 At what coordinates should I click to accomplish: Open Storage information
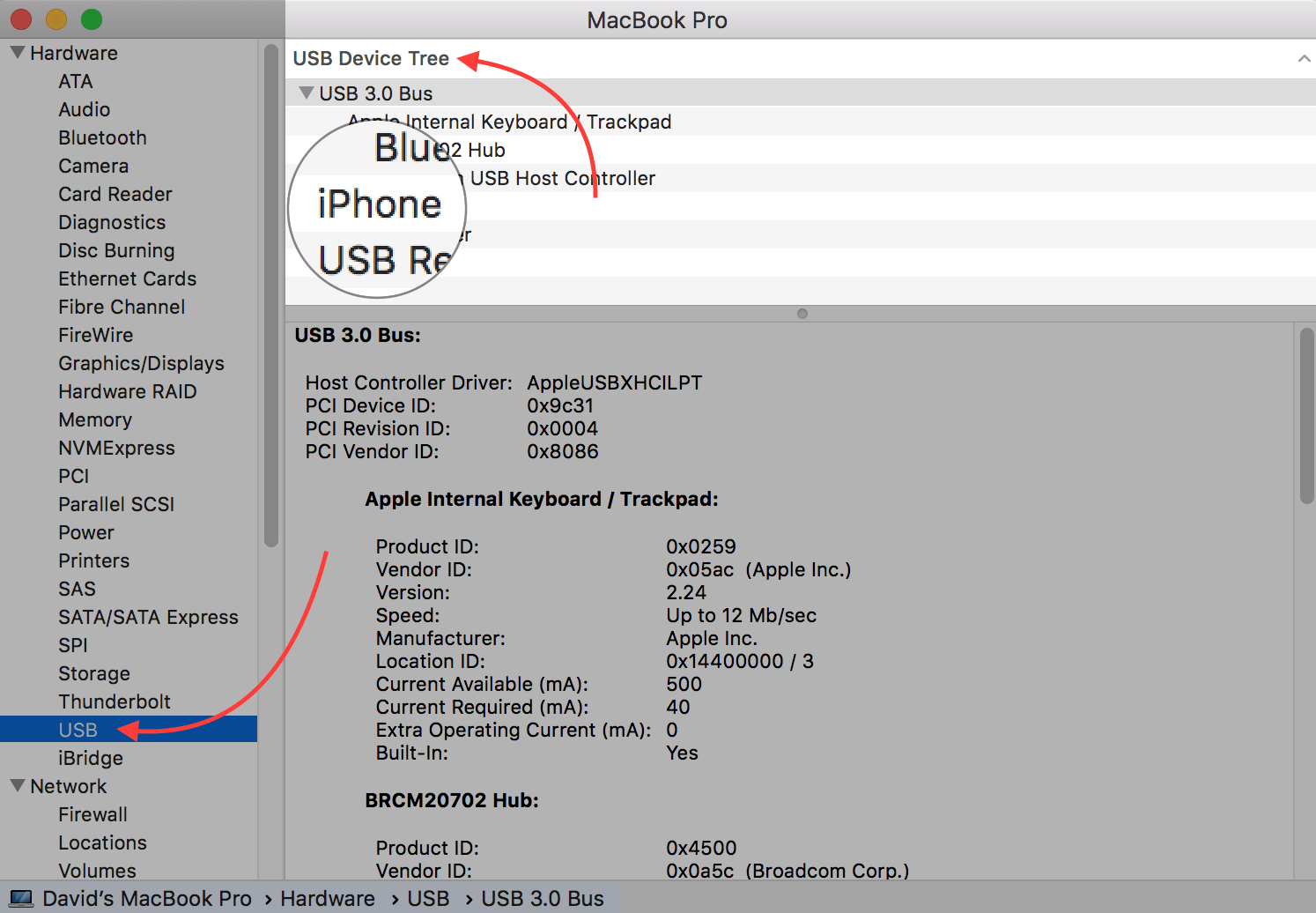(94, 673)
